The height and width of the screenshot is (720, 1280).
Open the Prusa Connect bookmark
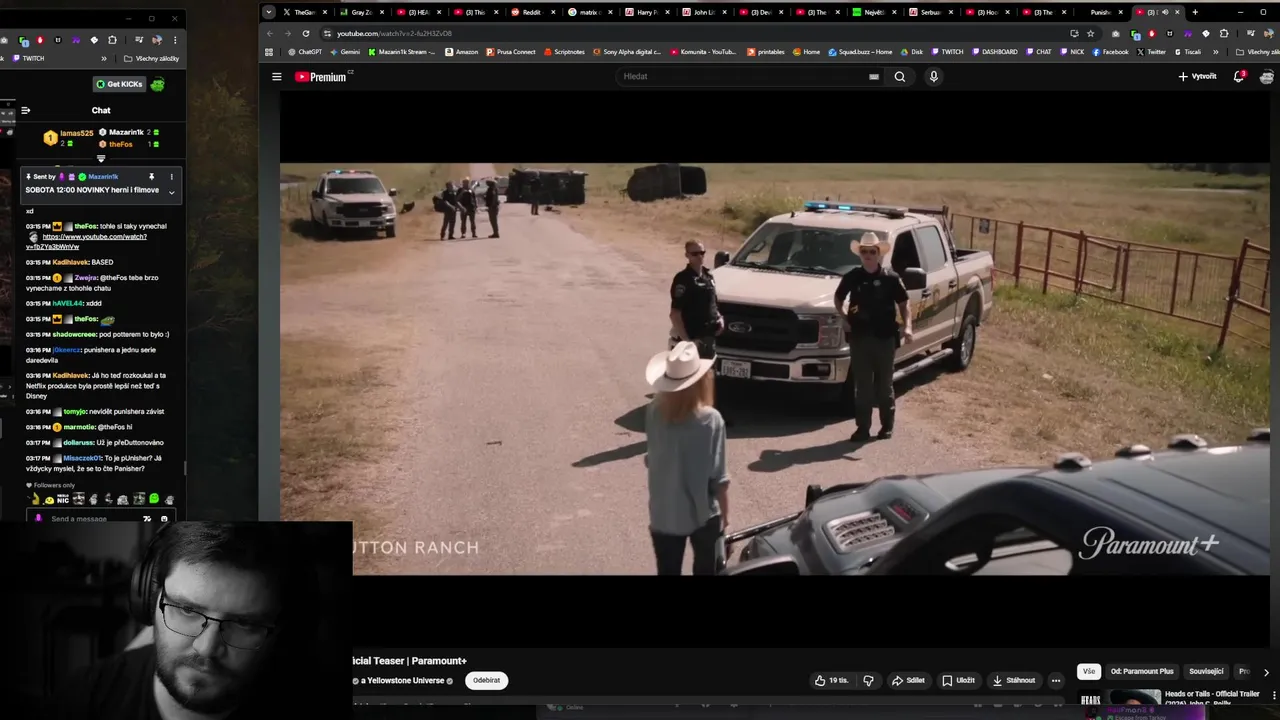[x=510, y=52]
